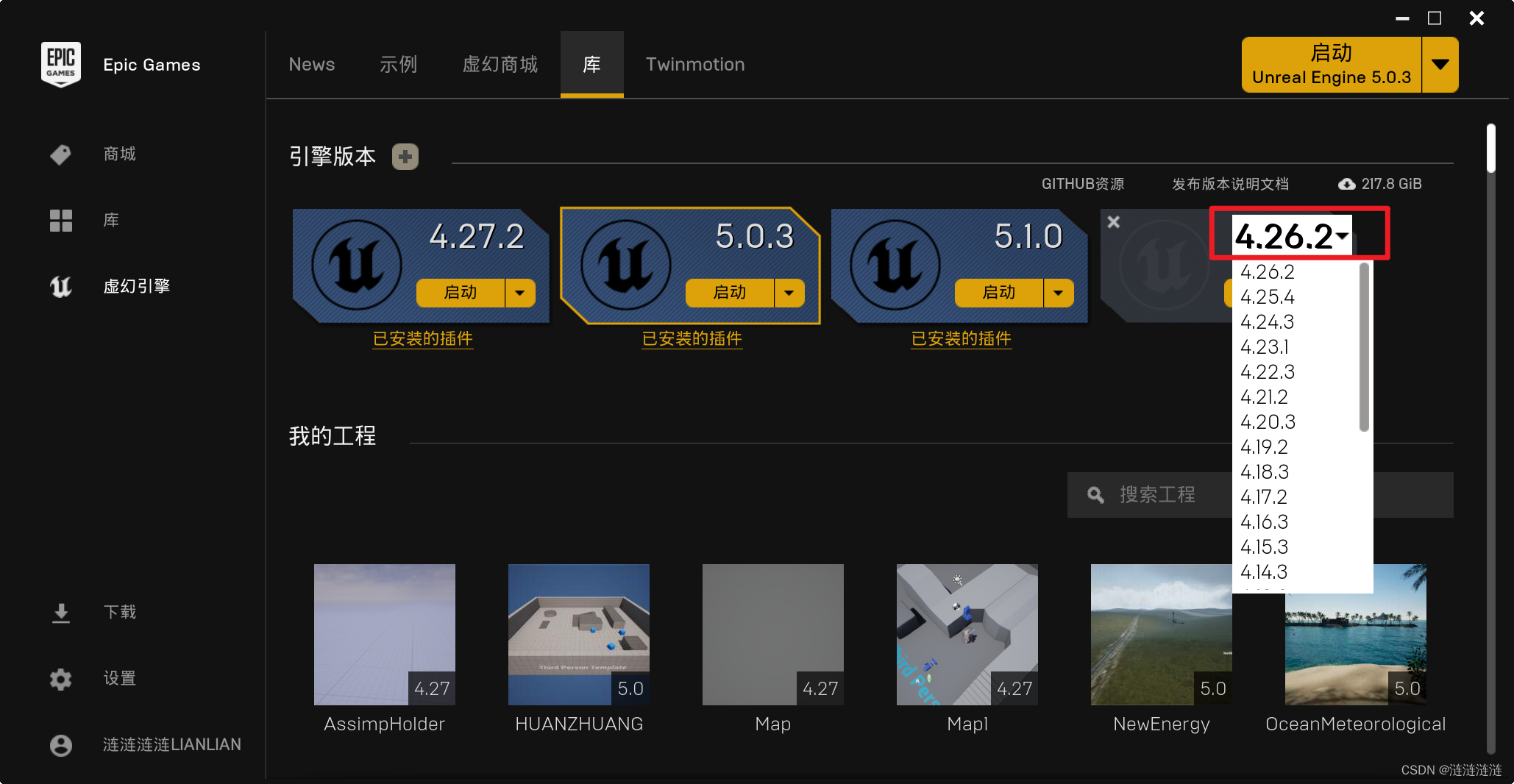This screenshot has height=784, width=1514.
Task: Click the Unreal logo on 5.1.0 card
Action: coord(895,265)
